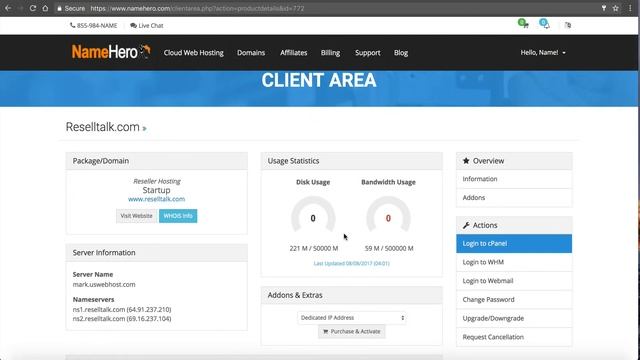This screenshot has width=640, height=360.
Task: Click 59 M / 500000 M bandwidth value
Action: click(389, 248)
